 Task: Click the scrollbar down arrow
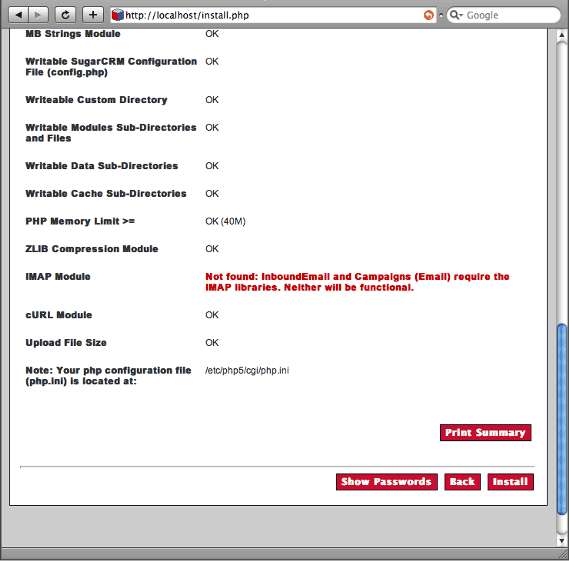coord(562,540)
